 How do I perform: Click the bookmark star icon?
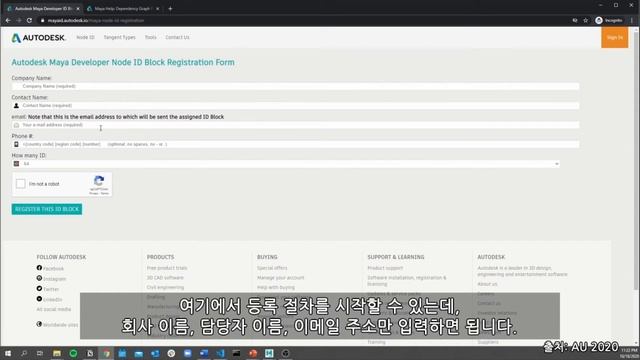586,20
